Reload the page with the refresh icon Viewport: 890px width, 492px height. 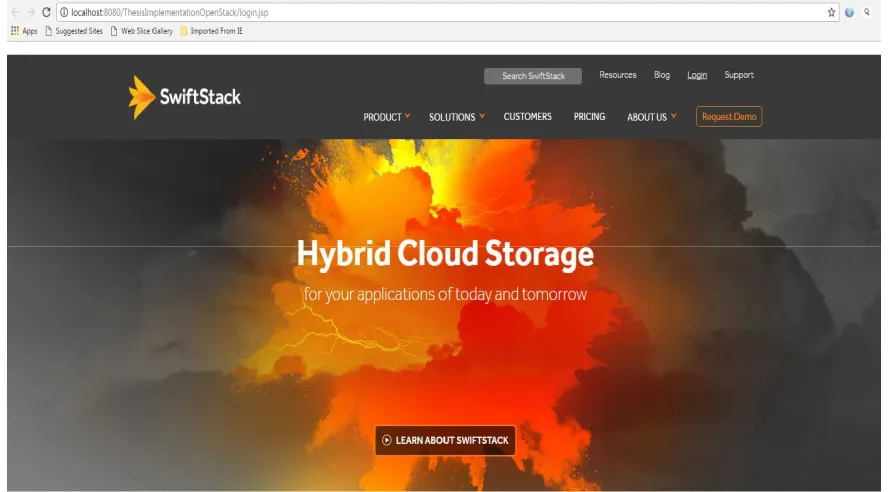click(47, 12)
